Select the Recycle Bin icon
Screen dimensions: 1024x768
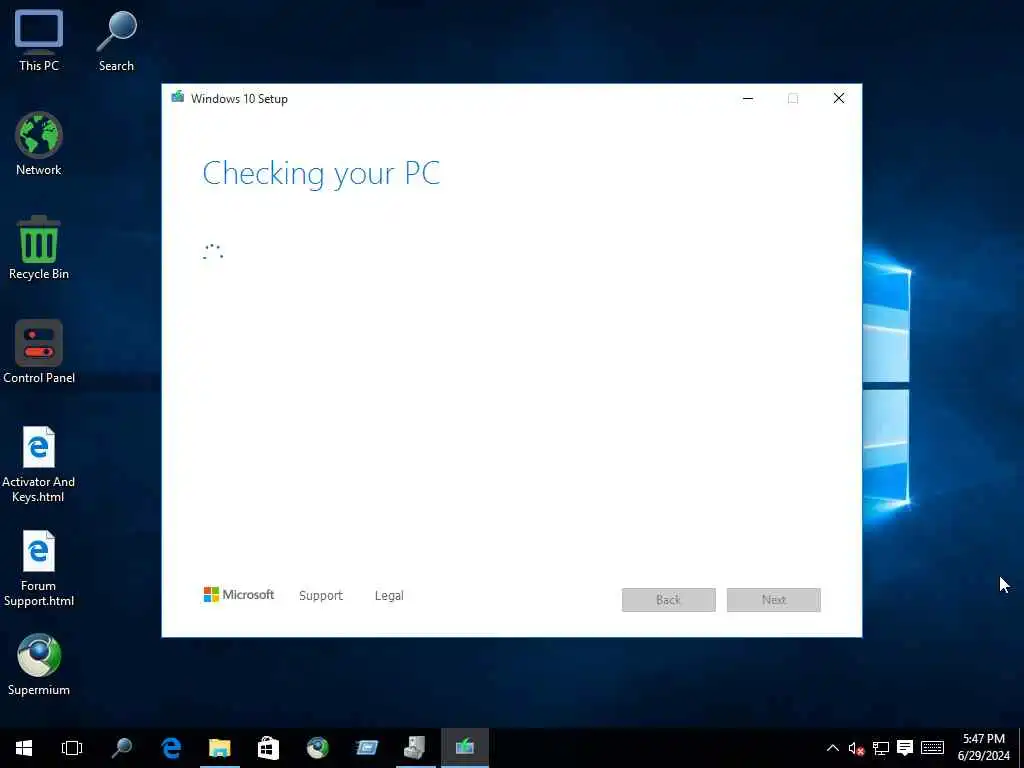coord(39,248)
